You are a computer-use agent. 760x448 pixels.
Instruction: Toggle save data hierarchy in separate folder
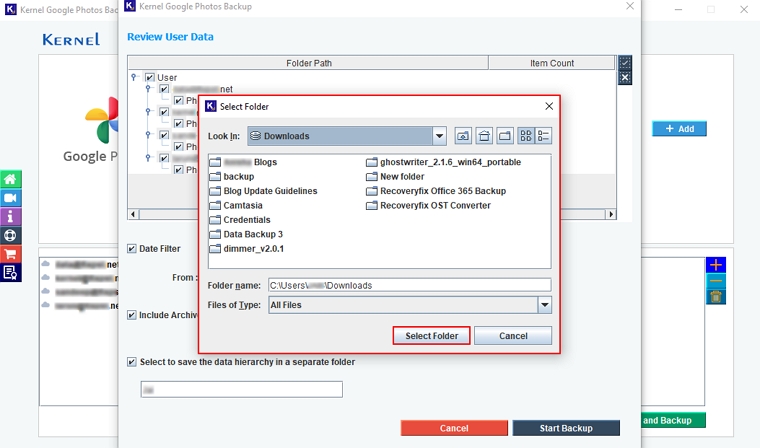[x=132, y=362]
